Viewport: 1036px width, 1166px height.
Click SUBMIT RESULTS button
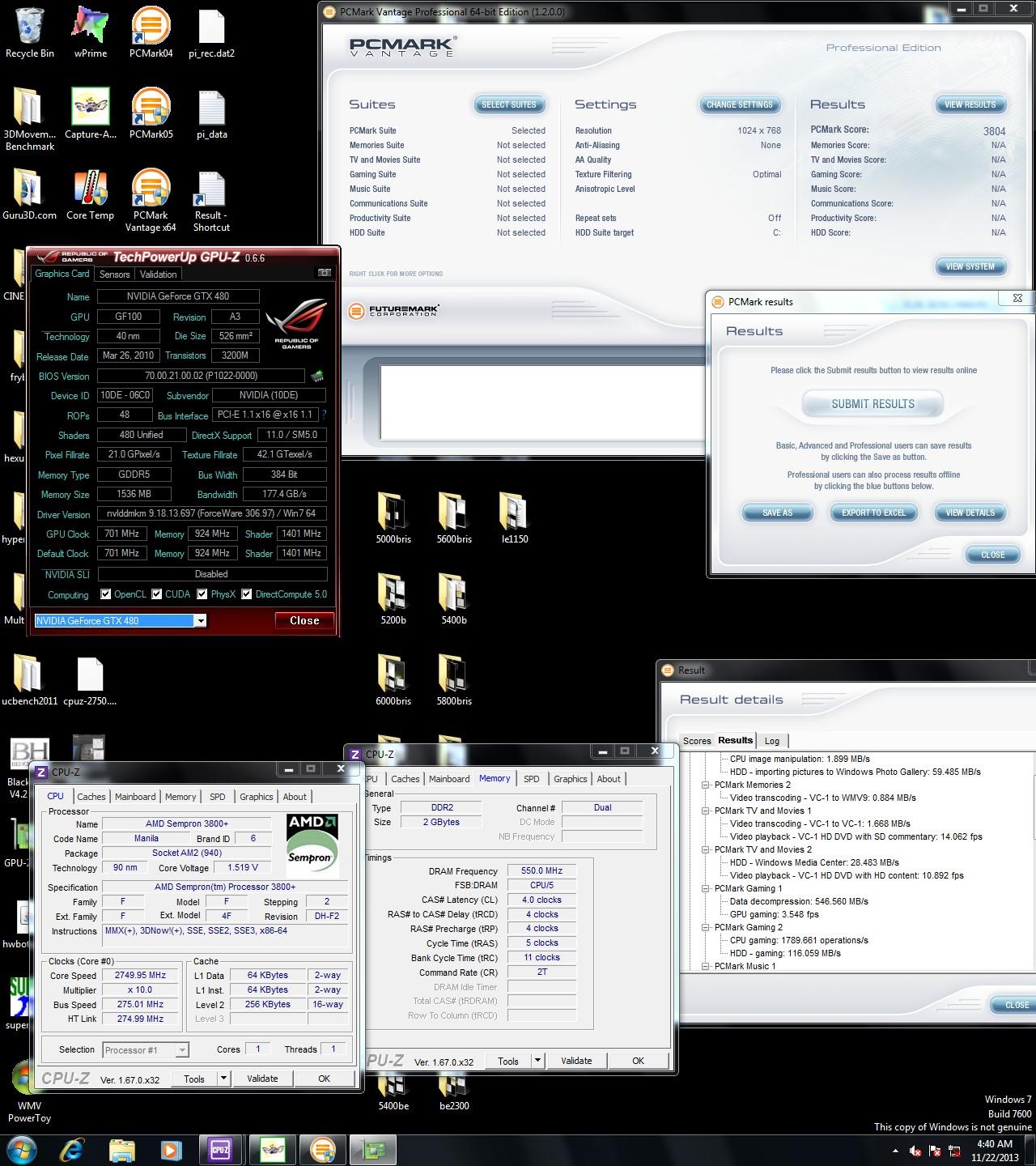(x=873, y=404)
